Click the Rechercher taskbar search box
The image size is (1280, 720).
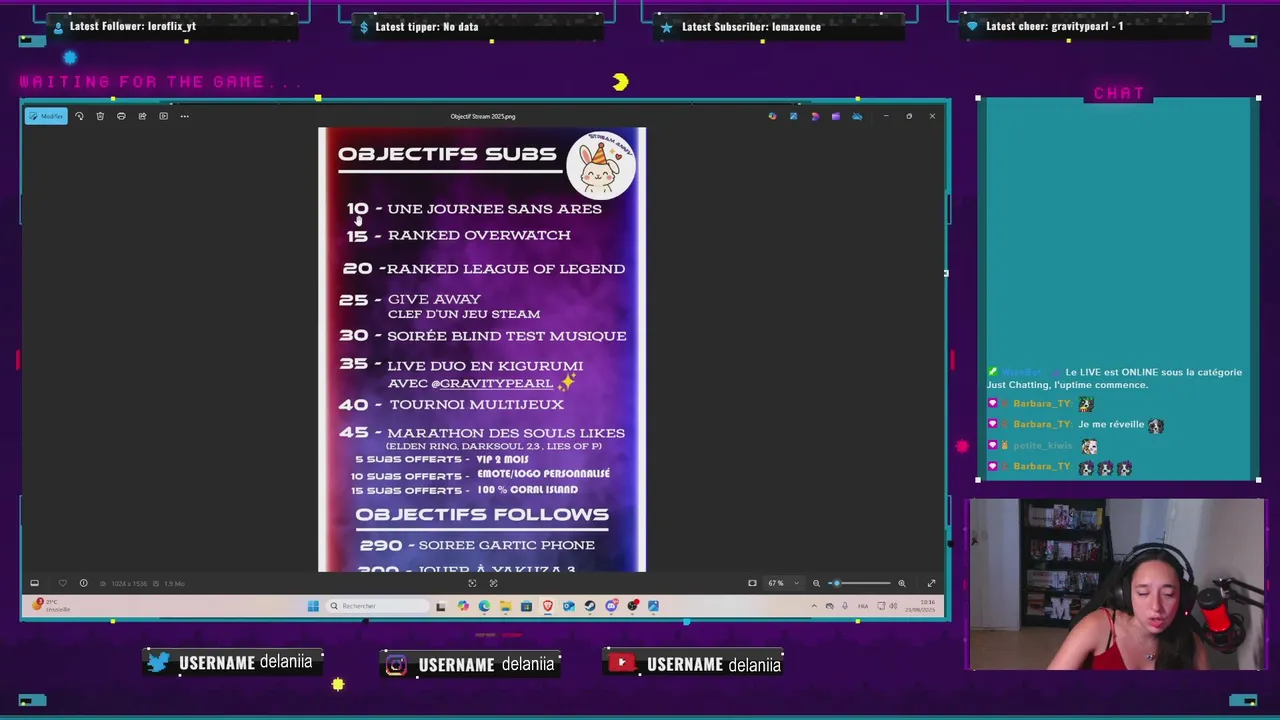pyautogui.click(x=378, y=606)
